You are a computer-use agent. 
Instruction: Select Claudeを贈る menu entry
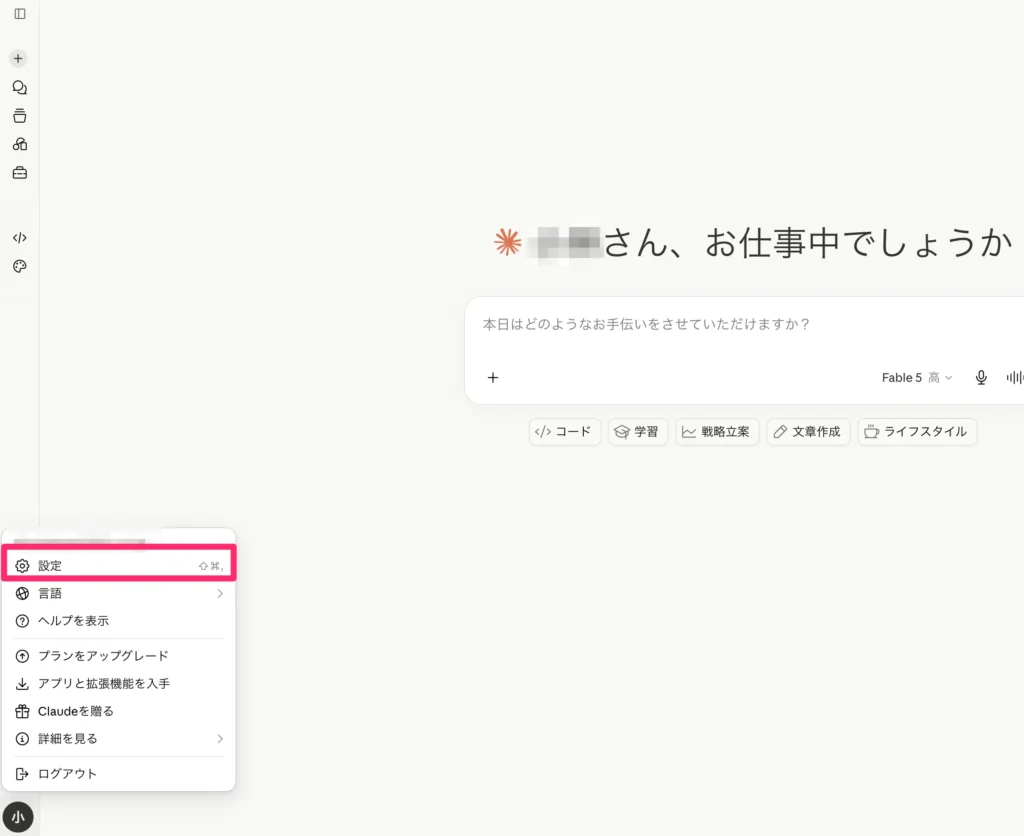[119, 711]
